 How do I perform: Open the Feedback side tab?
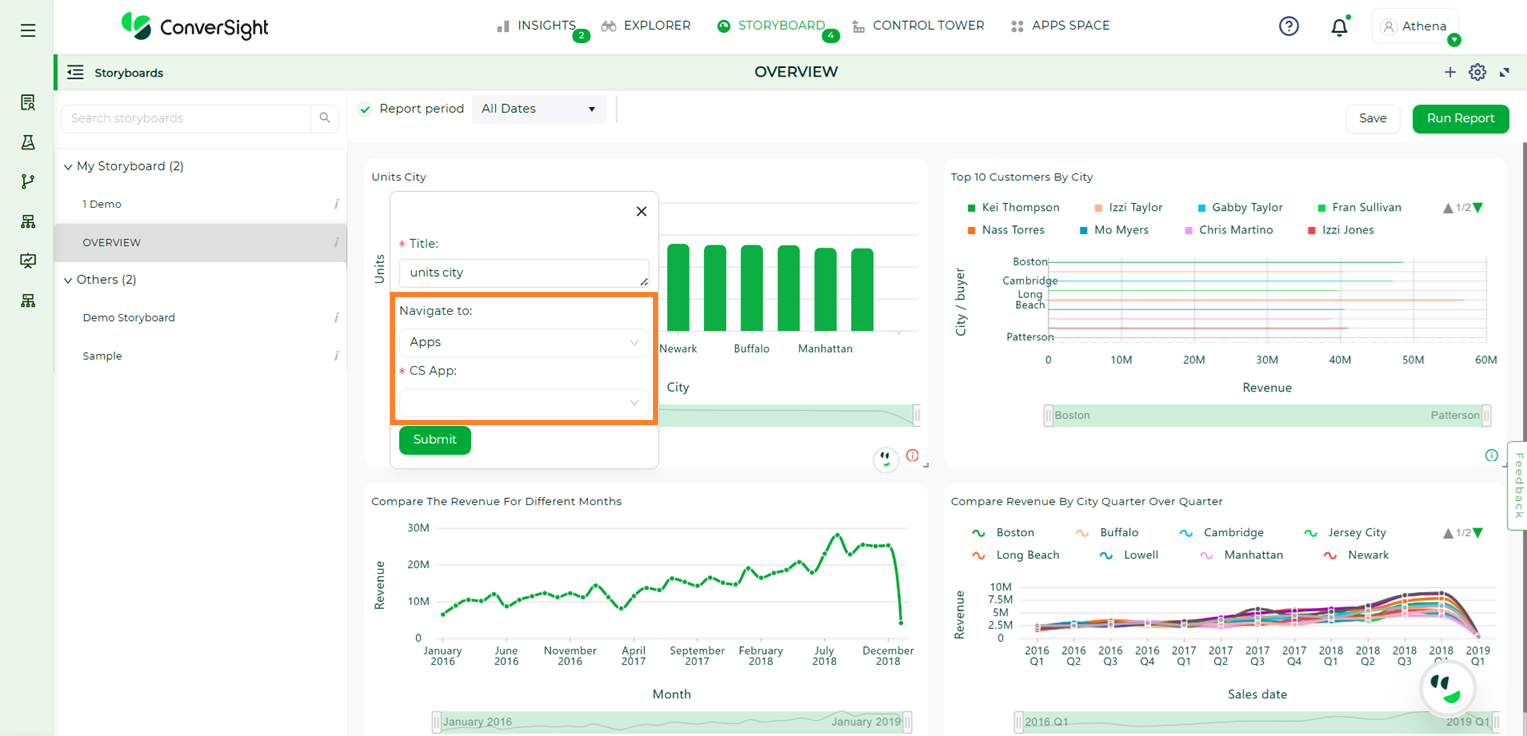(x=1517, y=485)
